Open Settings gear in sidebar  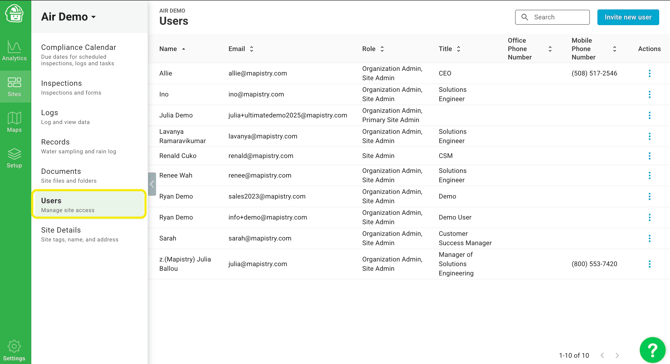pyautogui.click(x=14, y=350)
